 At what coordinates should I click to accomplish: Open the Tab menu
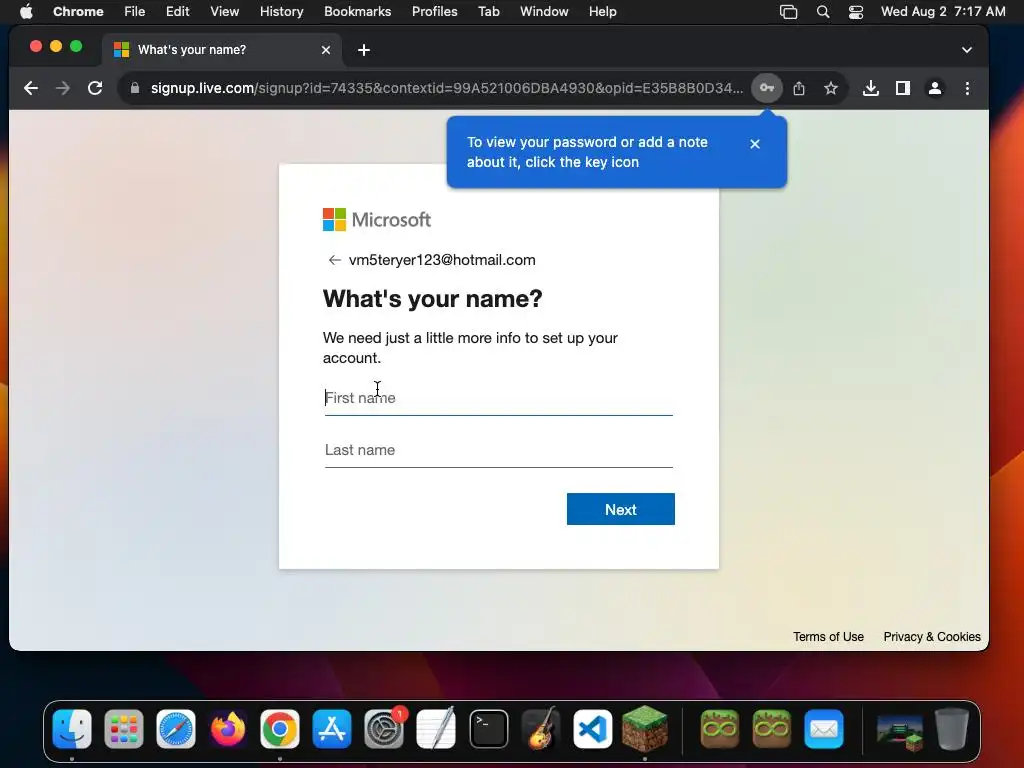pos(488,12)
